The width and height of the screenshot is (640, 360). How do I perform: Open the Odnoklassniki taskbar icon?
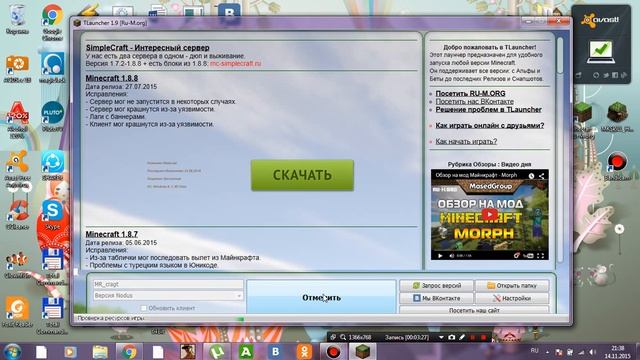[304, 351]
